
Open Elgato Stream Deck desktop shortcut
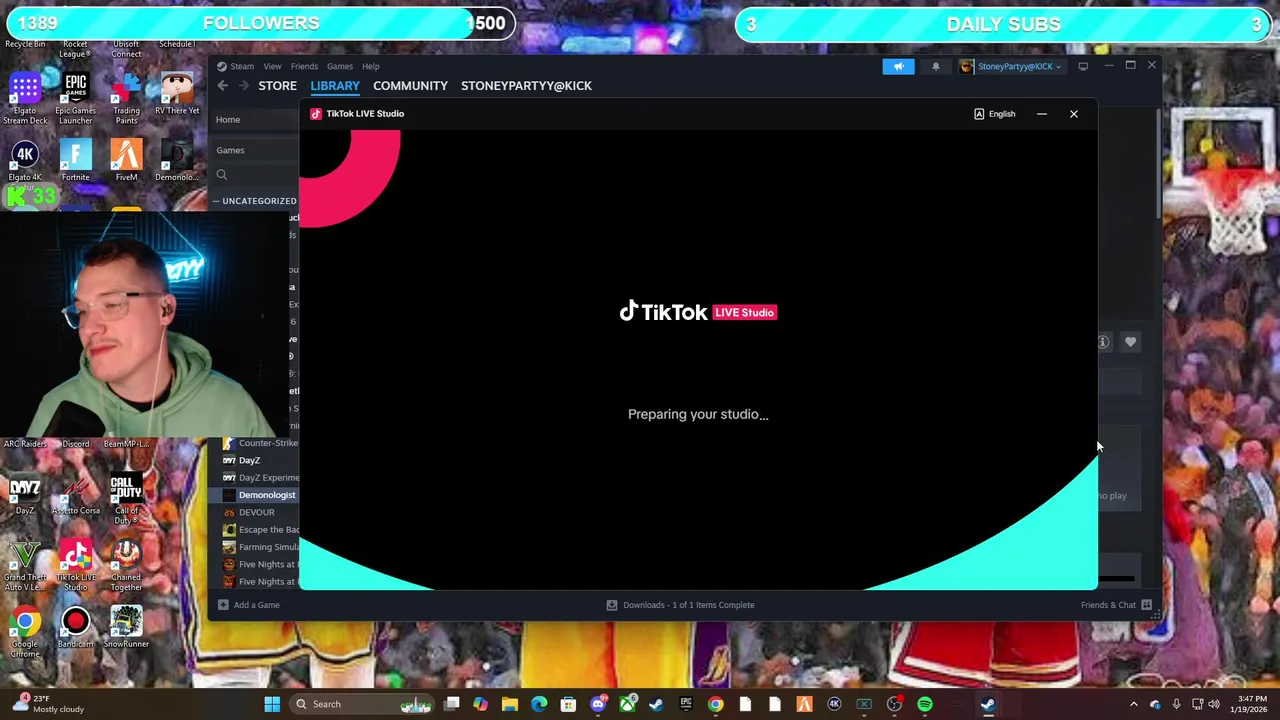(25, 98)
